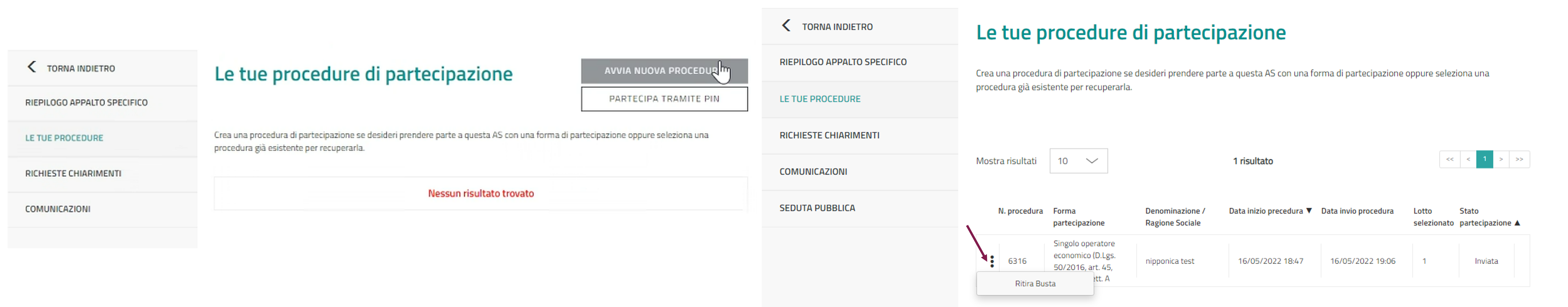1568x307 pixels.
Task: Jump to first page with the << button
Action: [1449, 159]
